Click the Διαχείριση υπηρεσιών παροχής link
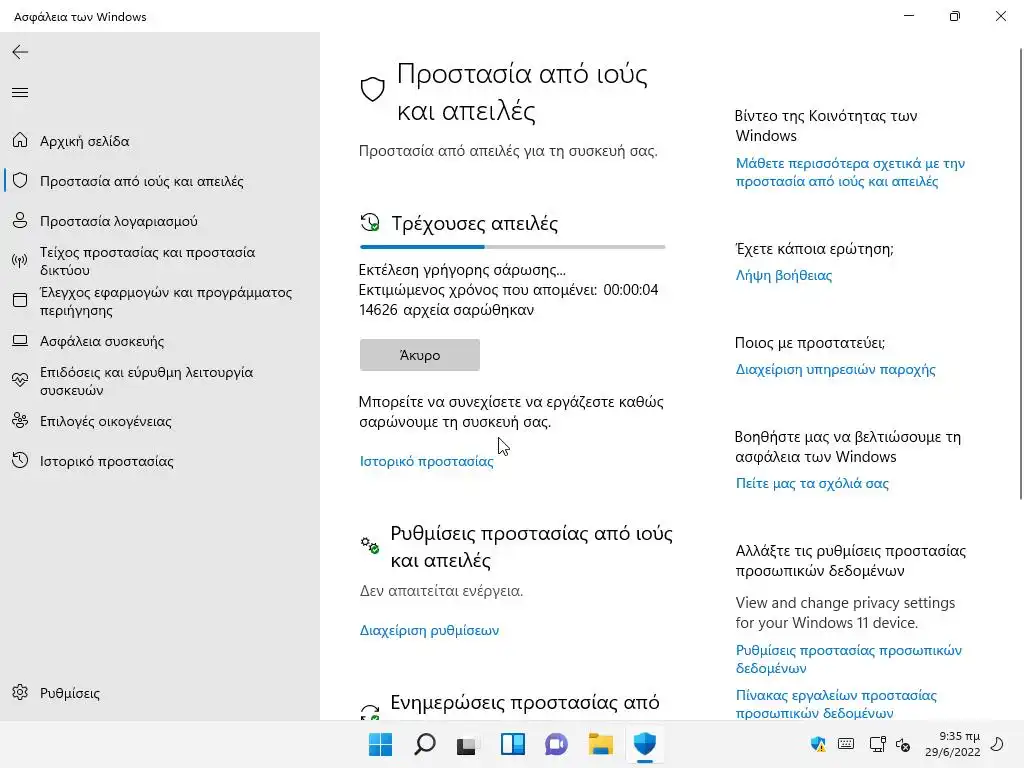The image size is (1024, 768). tap(835, 370)
